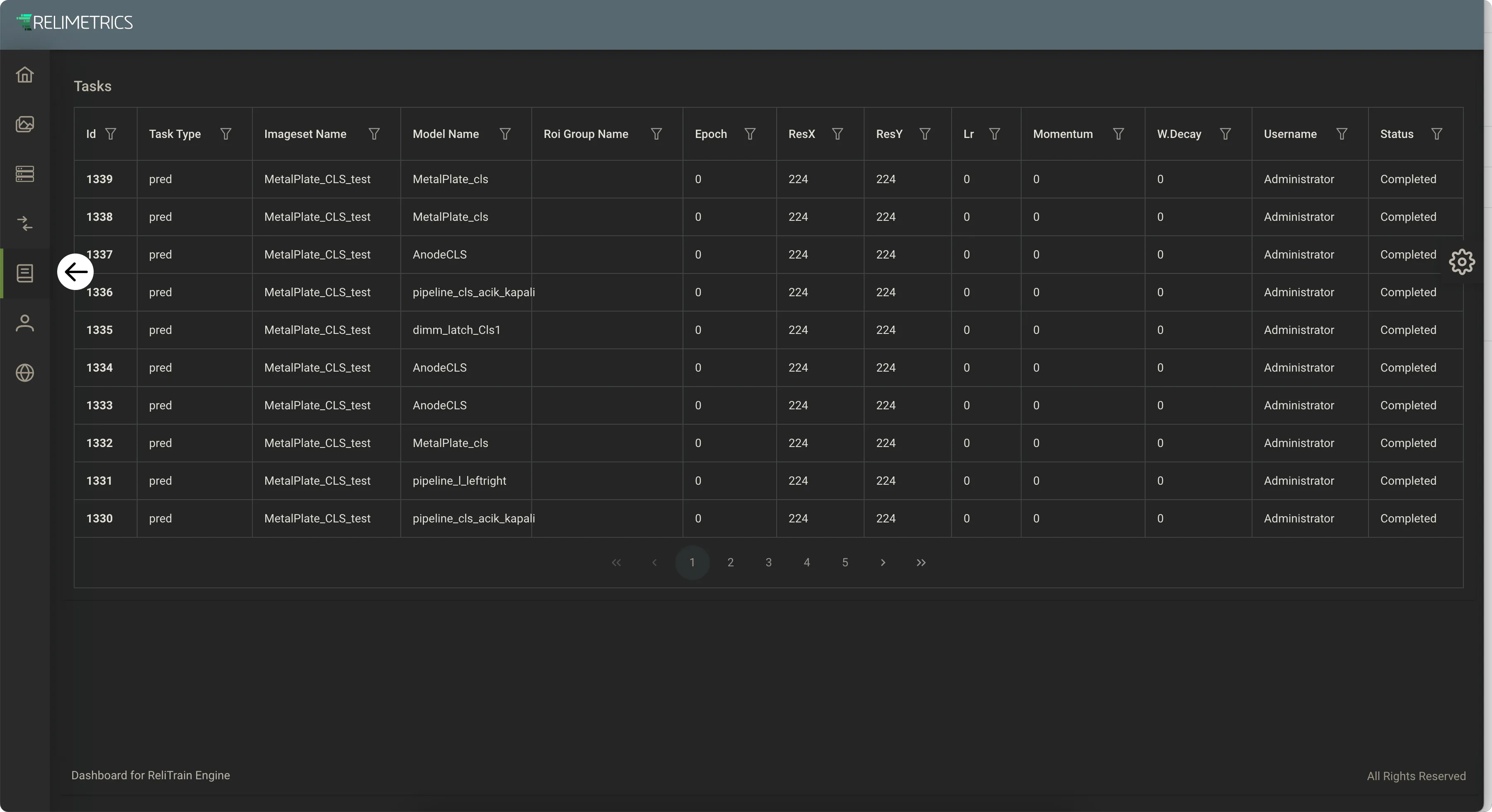The image size is (1492, 812).
Task: Select task row Id 1338
Action: (769, 217)
